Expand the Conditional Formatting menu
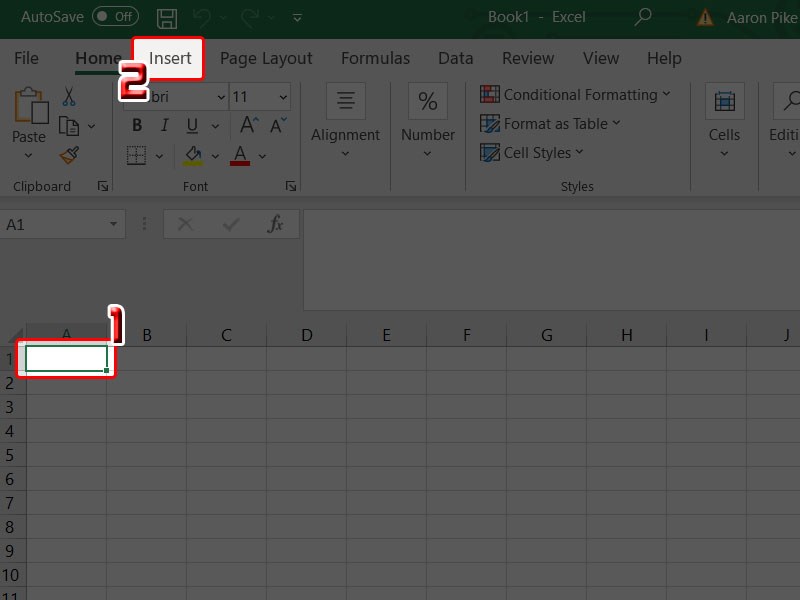 575,95
